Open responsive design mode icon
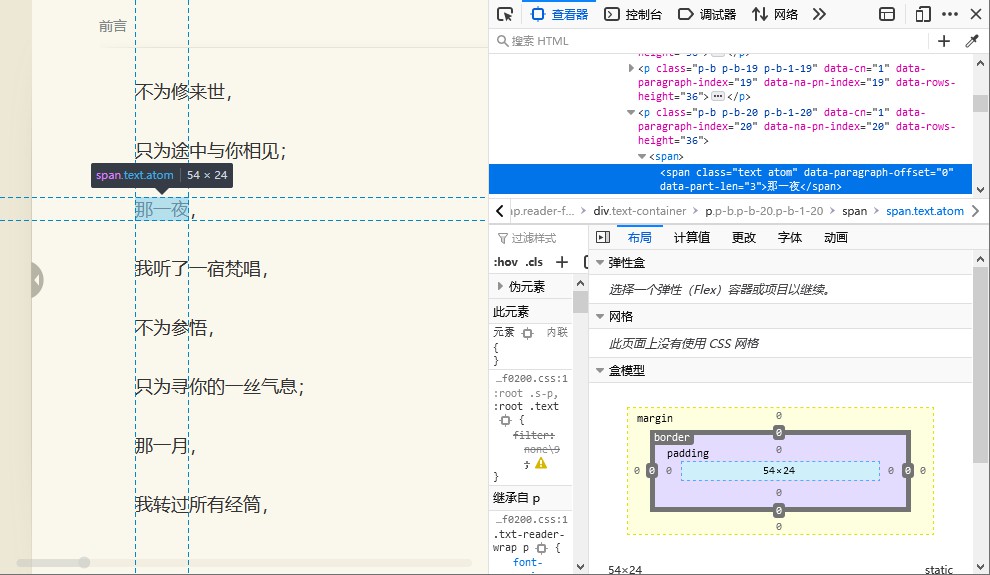The height and width of the screenshot is (575, 990). tap(922, 14)
